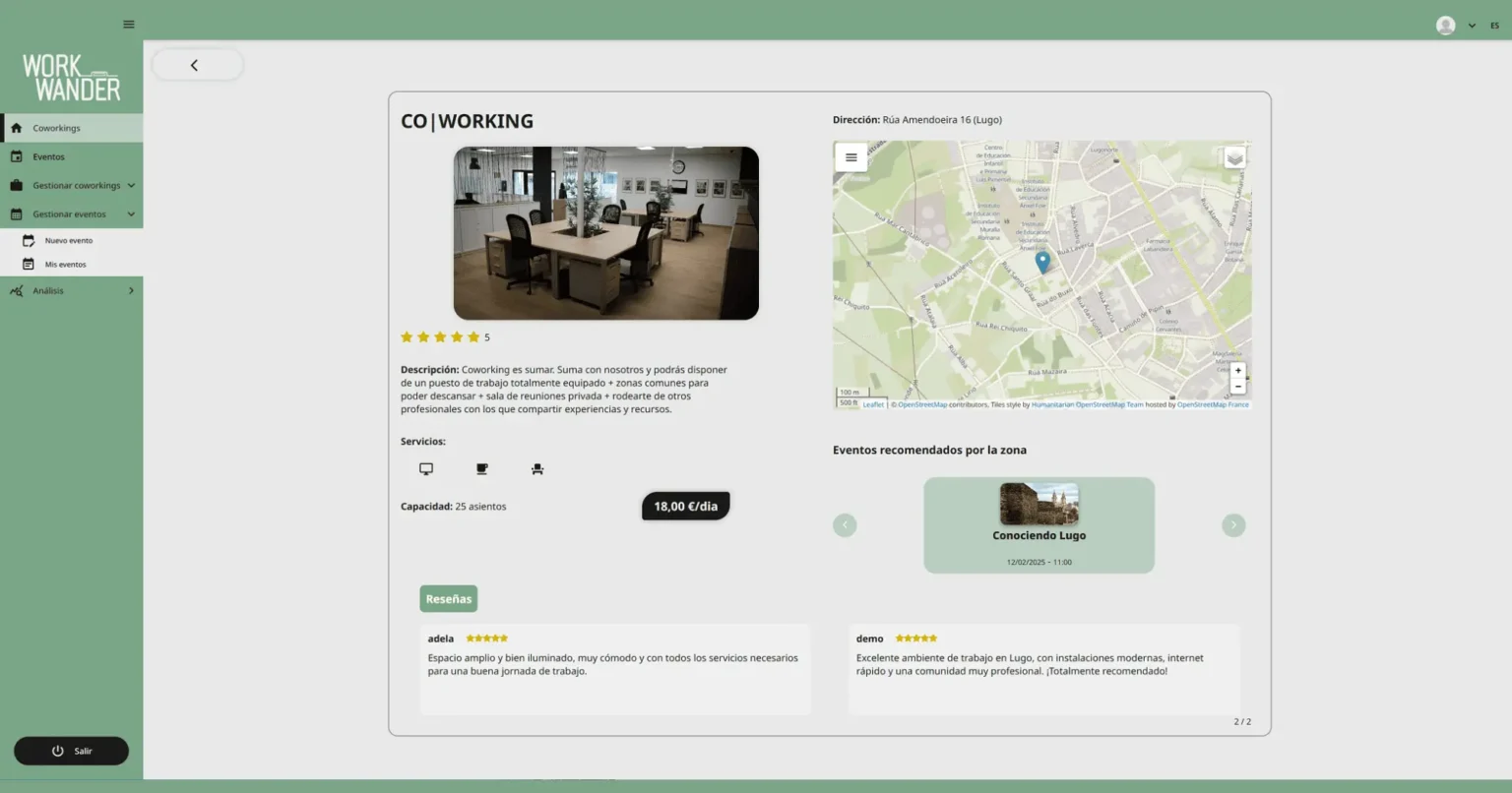The width and height of the screenshot is (1512, 793).
Task: Select the Coworkings home icon in the sidebar
Action: tap(16, 128)
